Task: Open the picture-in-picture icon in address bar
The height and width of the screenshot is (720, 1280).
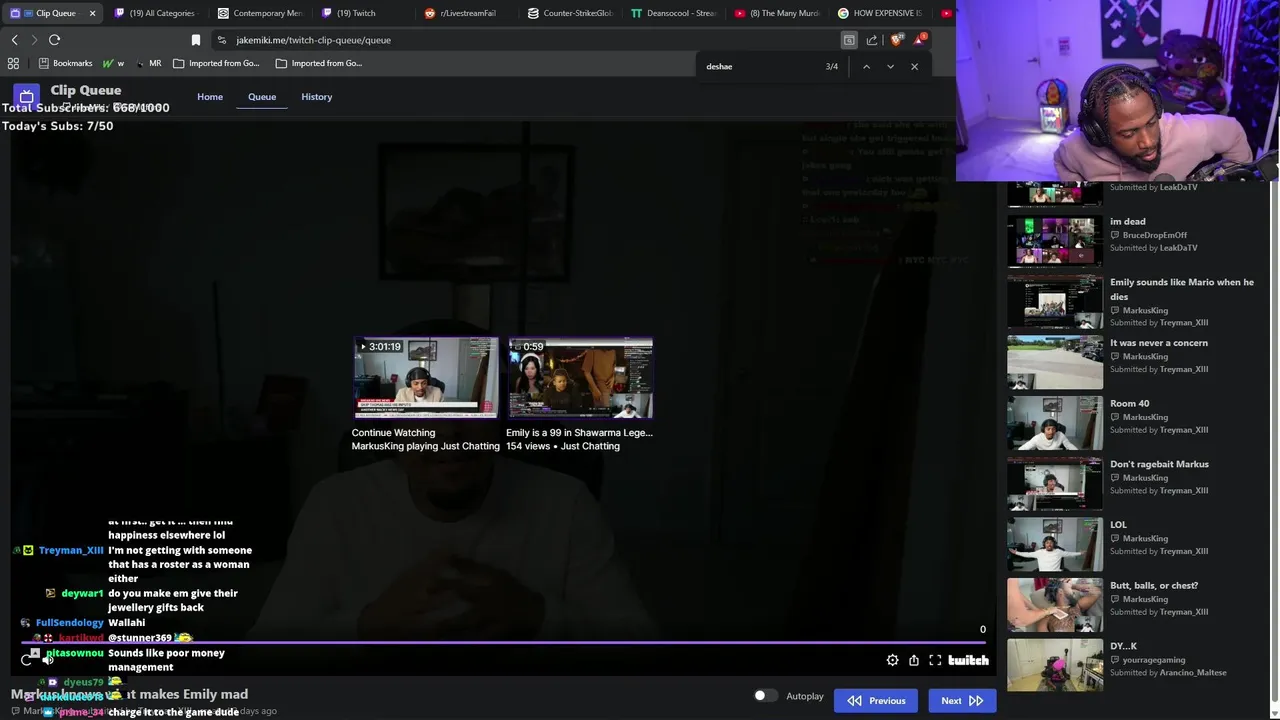Action: point(849,40)
